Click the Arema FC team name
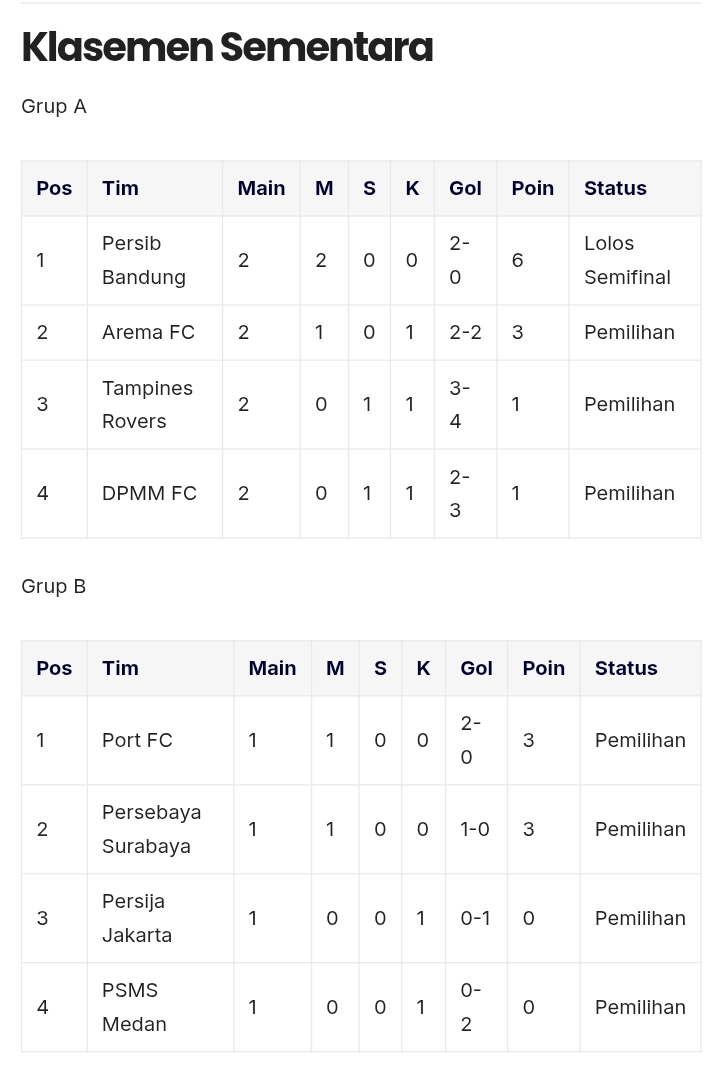The image size is (720, 1068). [x=148, y=332]
